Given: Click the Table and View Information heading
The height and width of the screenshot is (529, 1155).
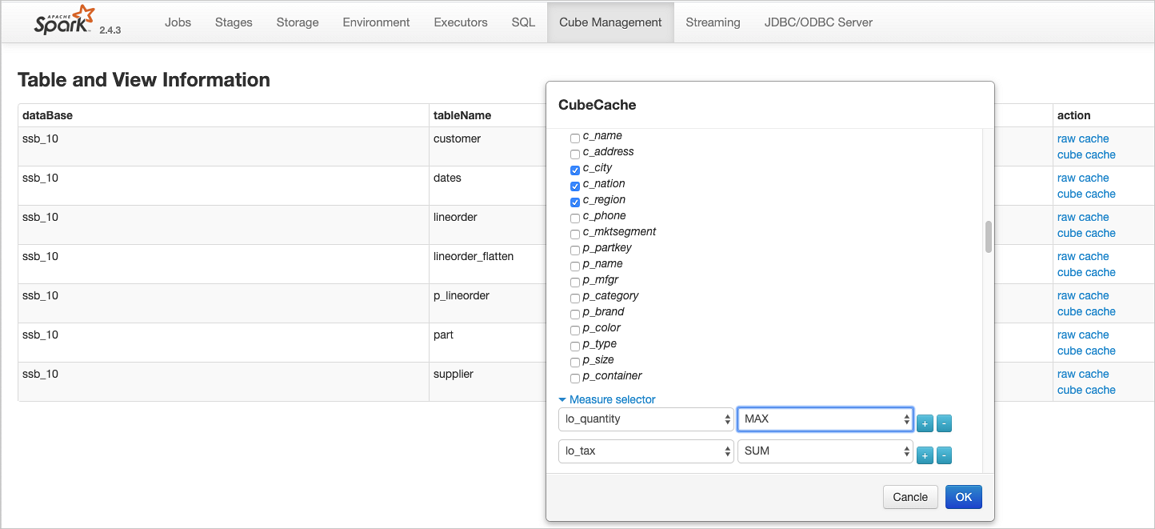Looking at the screenshot, I should tap(144, 80).
